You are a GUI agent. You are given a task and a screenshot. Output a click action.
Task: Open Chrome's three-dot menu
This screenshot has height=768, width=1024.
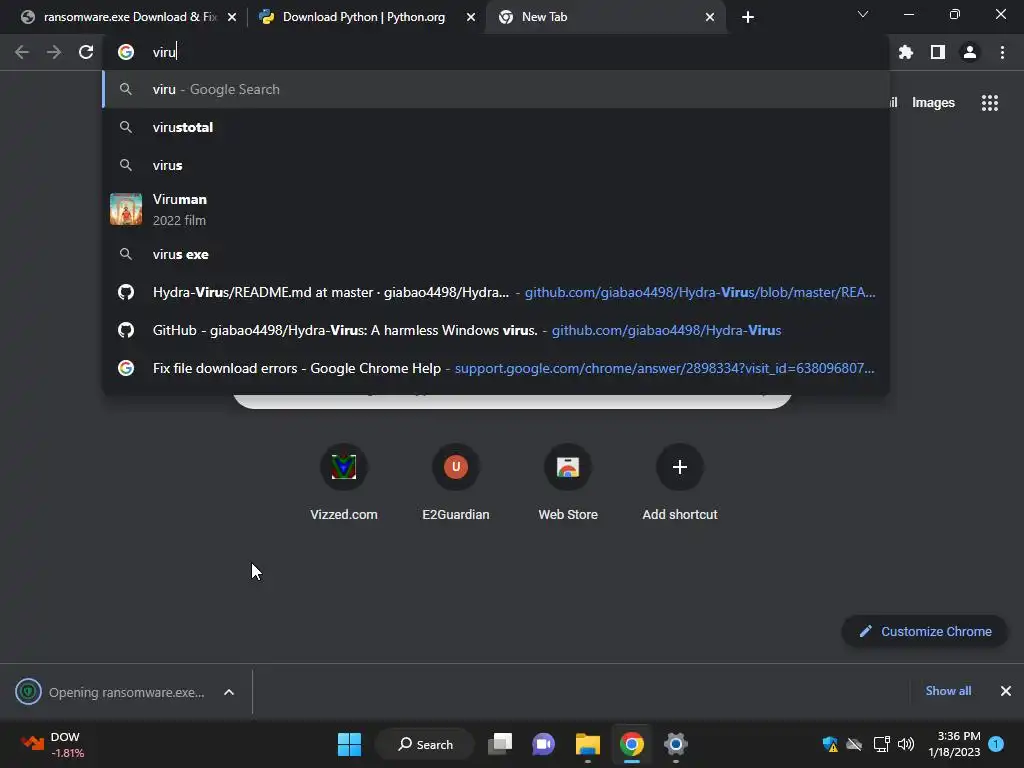1002,52
